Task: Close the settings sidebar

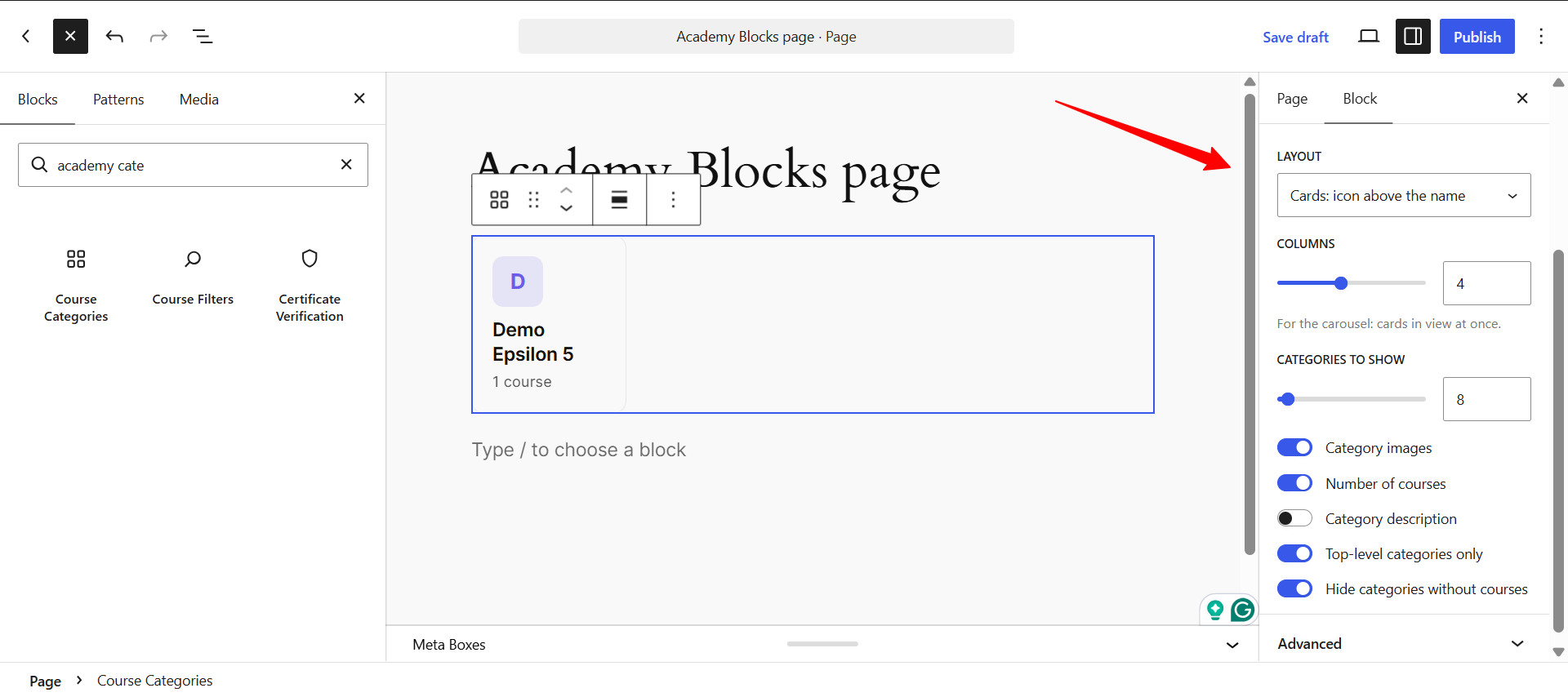Action: [1522, 98]
